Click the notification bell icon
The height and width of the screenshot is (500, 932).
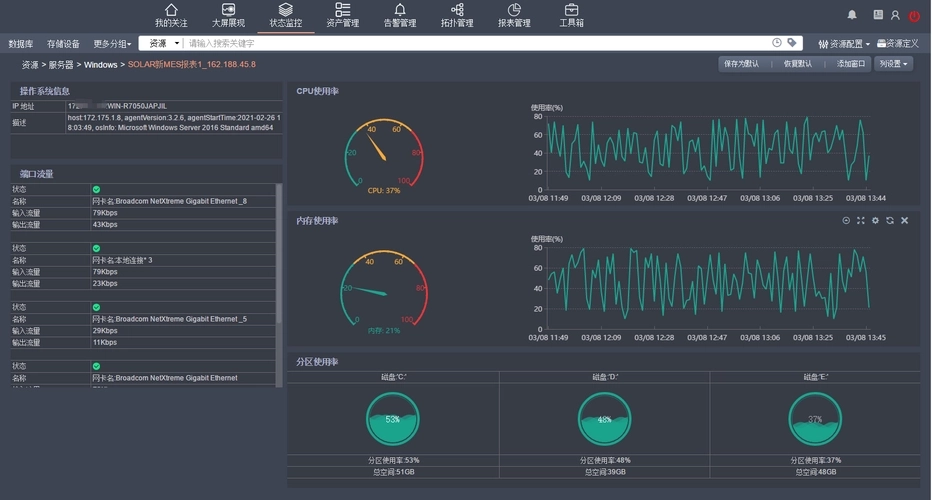tap(852, 15)
